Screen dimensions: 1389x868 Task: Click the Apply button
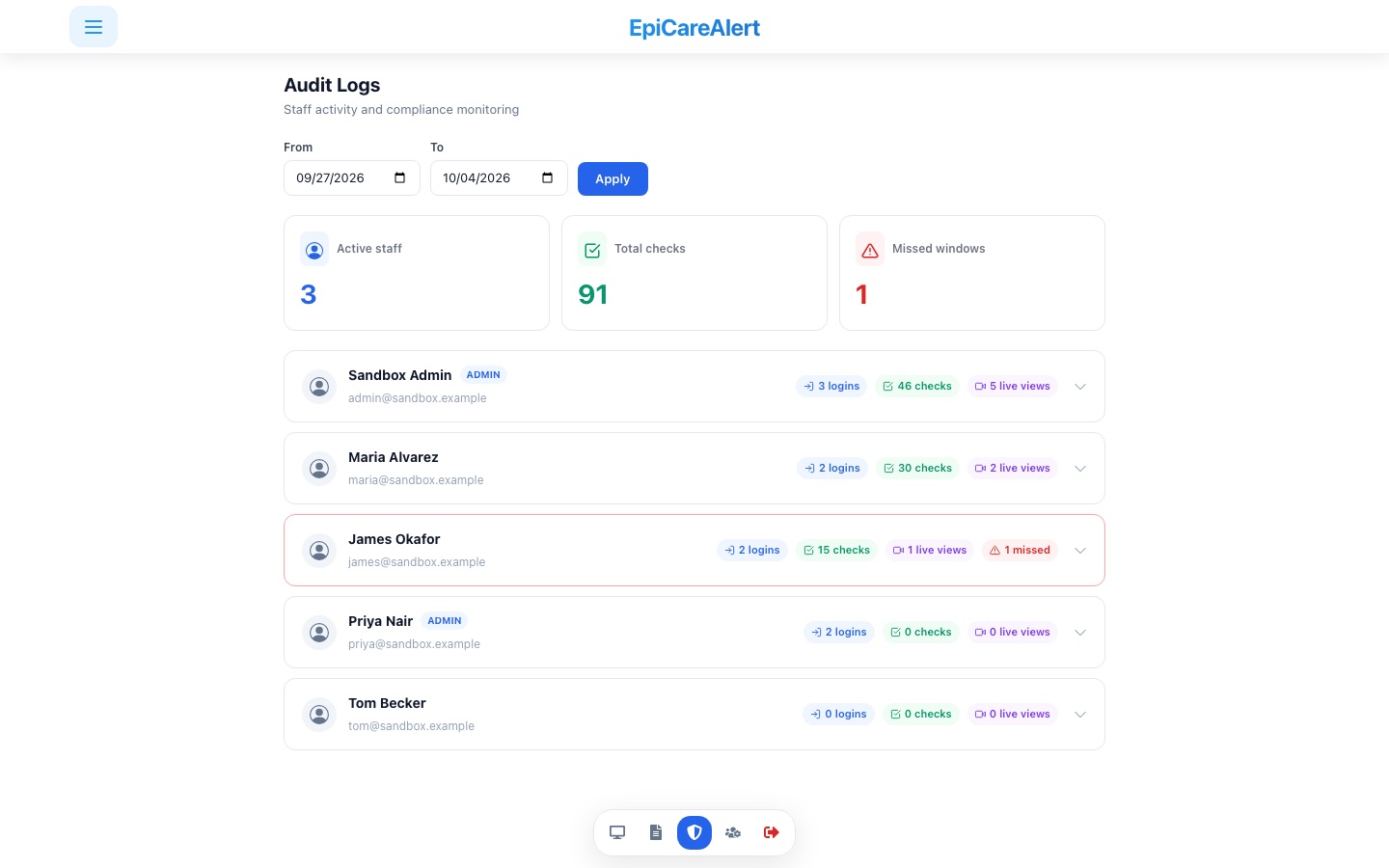[x=613, y=178]
